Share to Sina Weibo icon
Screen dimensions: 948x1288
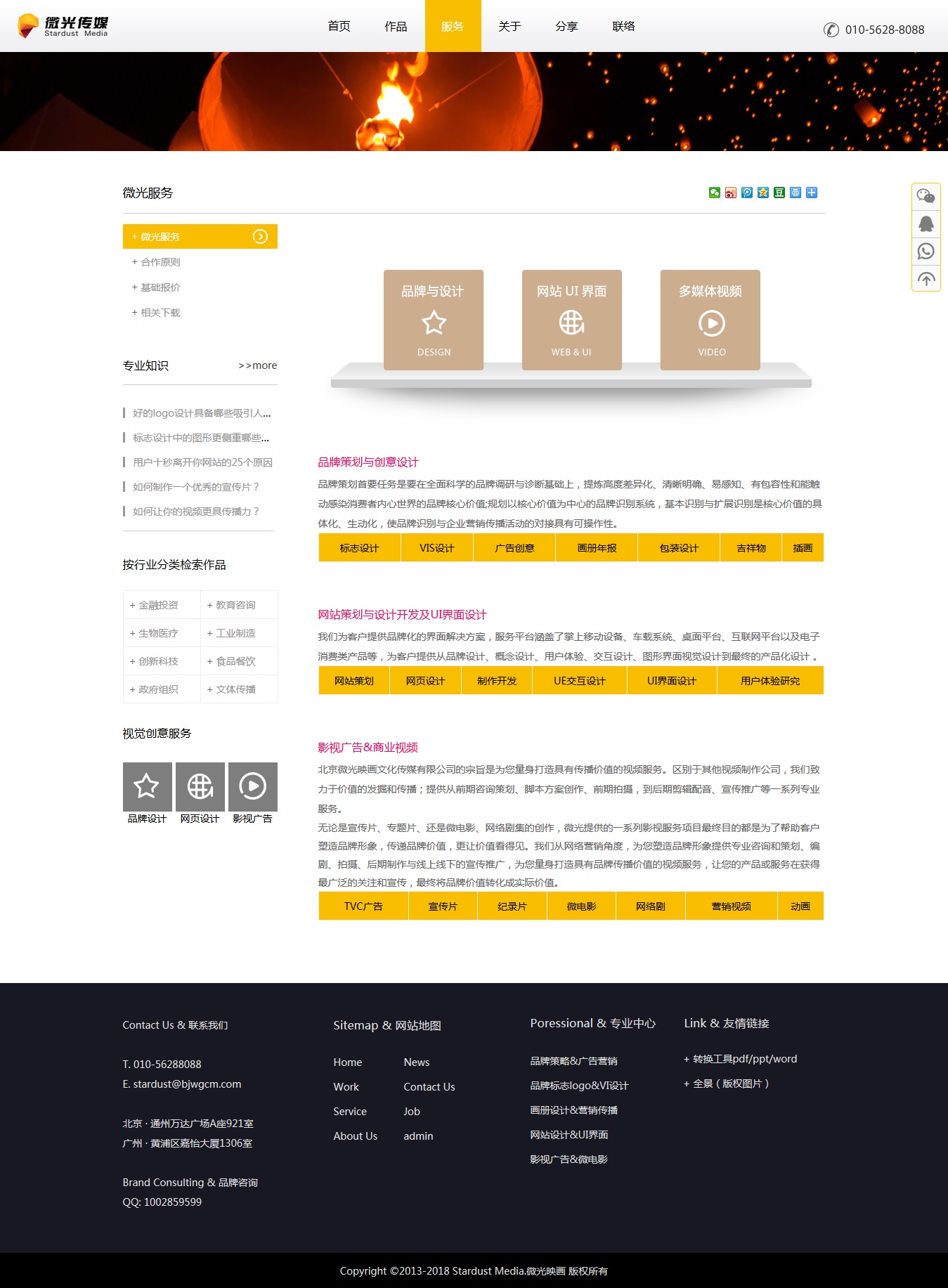730,193
